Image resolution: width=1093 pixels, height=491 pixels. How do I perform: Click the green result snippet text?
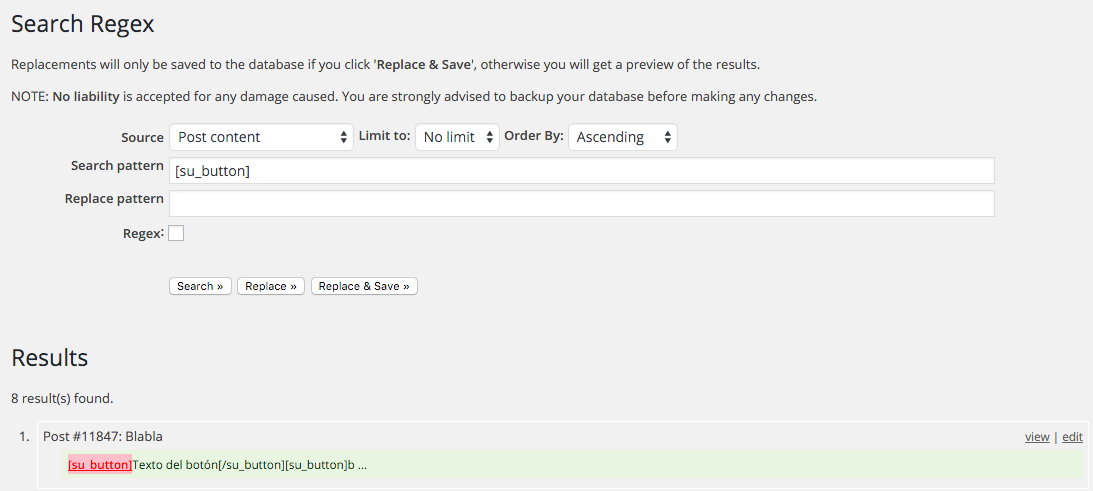(250, 465)
